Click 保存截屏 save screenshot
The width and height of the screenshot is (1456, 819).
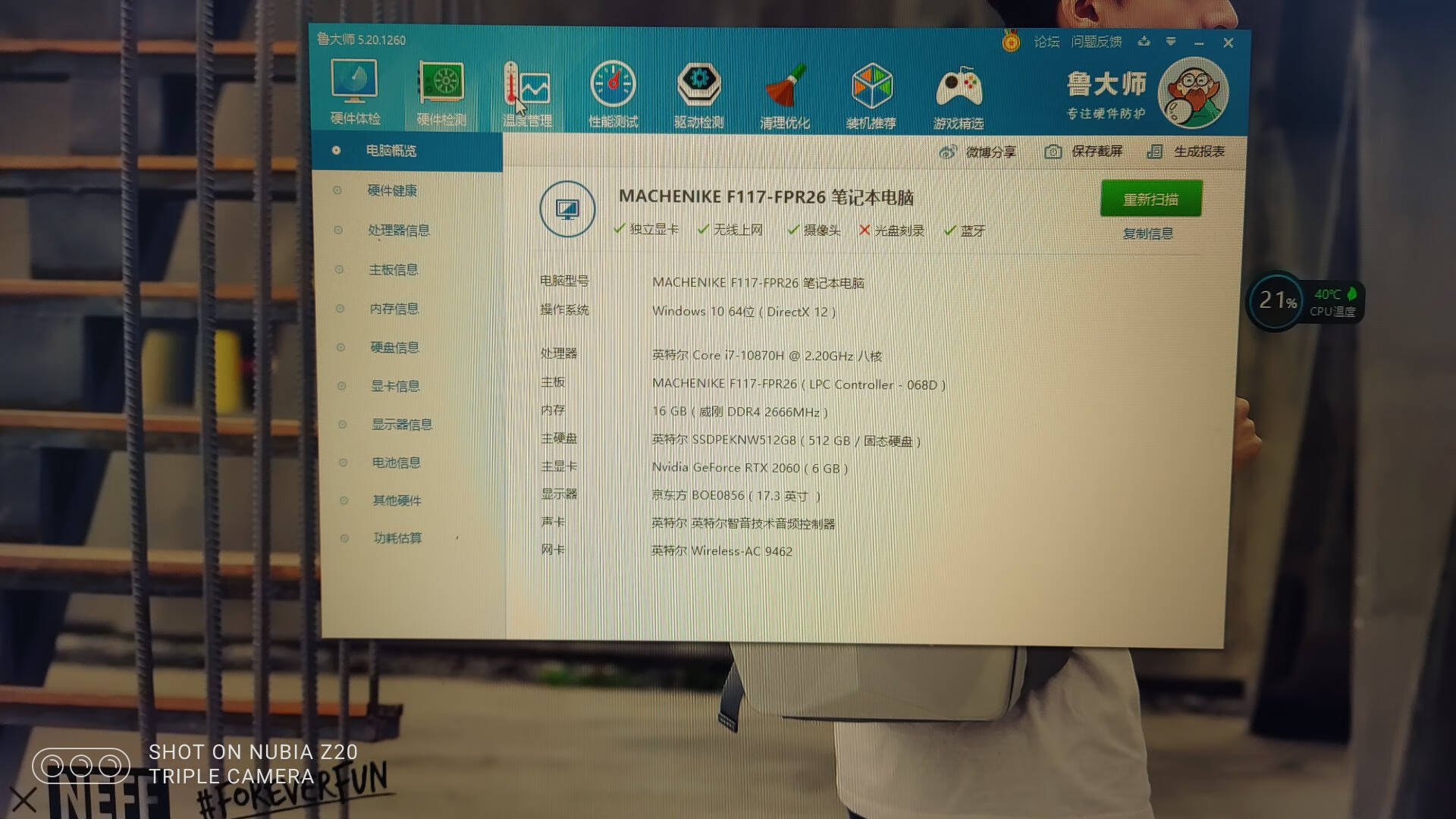[x=1084, y=152]
